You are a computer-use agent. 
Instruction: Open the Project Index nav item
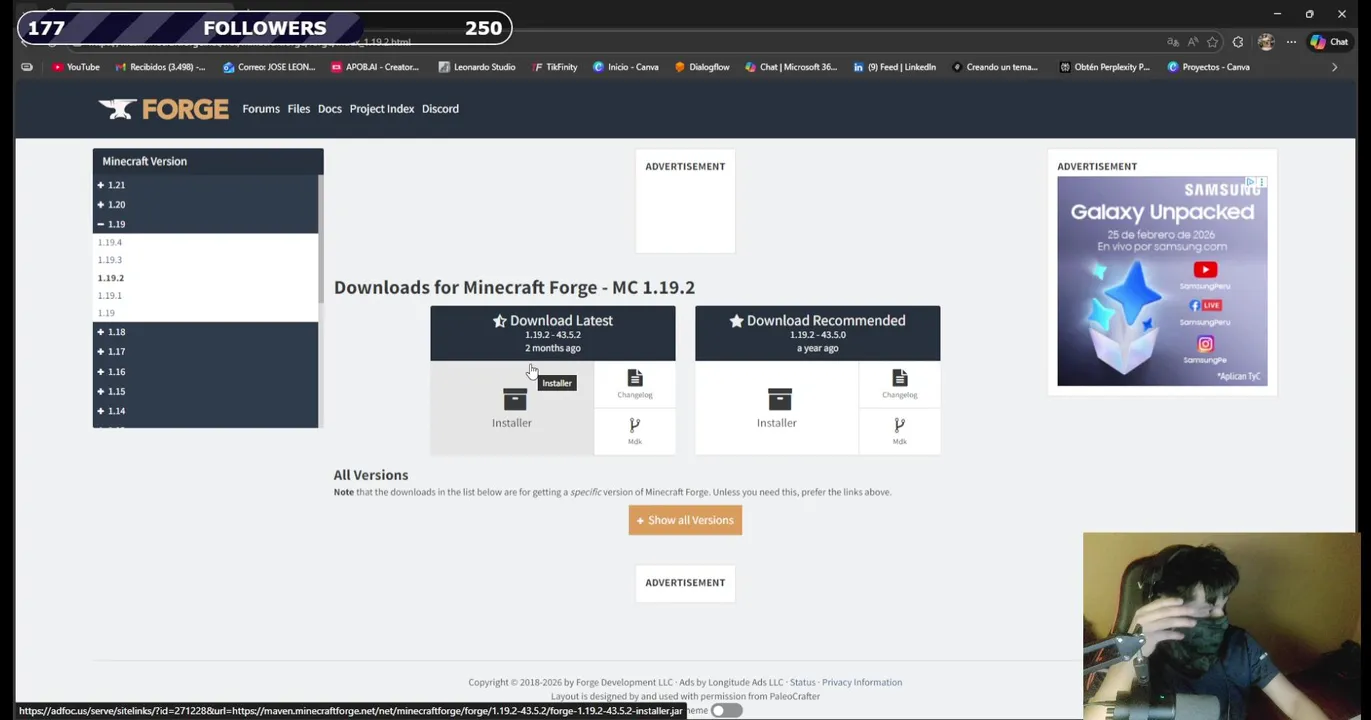[x=382, y=109]
